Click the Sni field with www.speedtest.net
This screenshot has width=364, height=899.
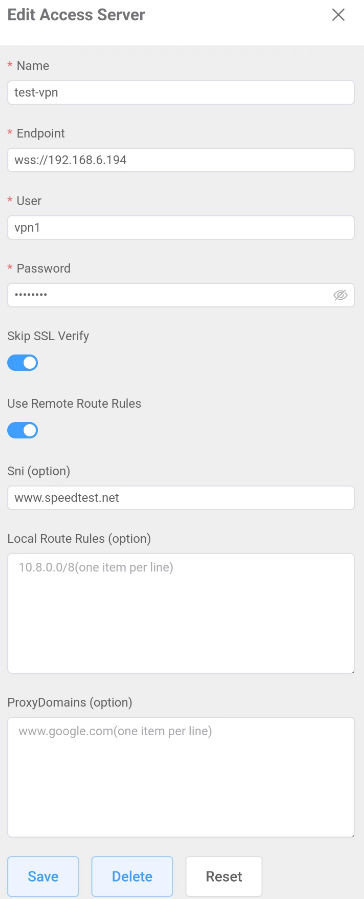click(x=181, y=498)
